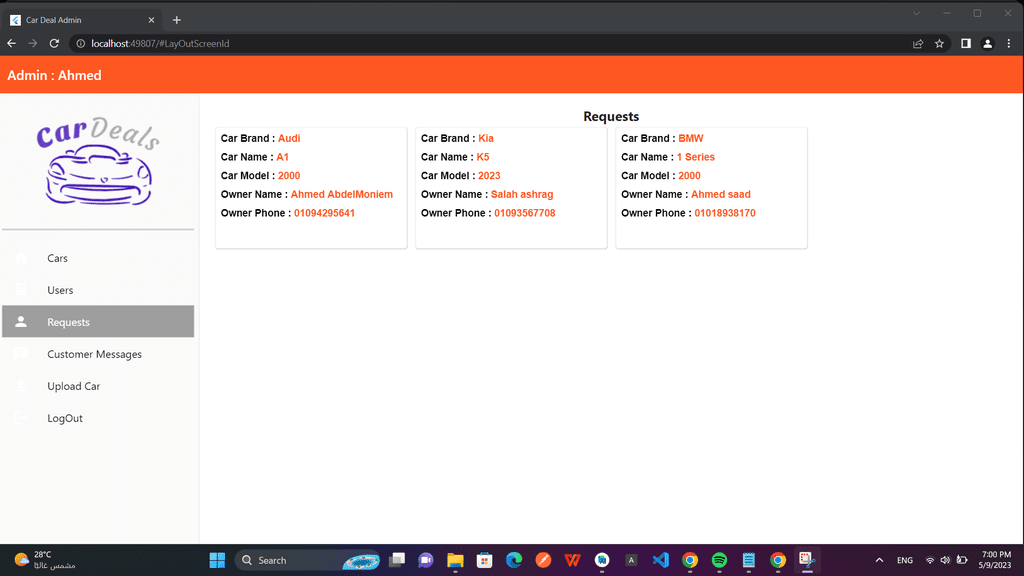This screenshot has height=576, width=1024.
Task: Click the Kia K5 request card
Action: 511,188
